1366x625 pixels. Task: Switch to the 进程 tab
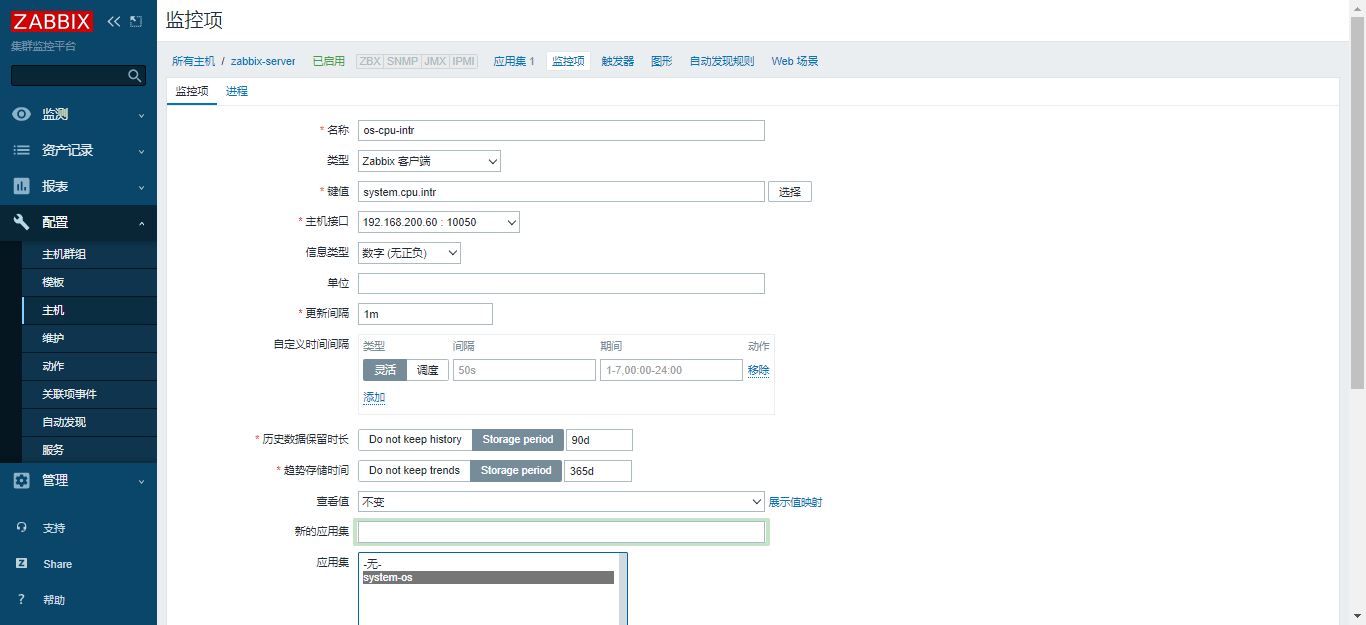click(237, 91)
